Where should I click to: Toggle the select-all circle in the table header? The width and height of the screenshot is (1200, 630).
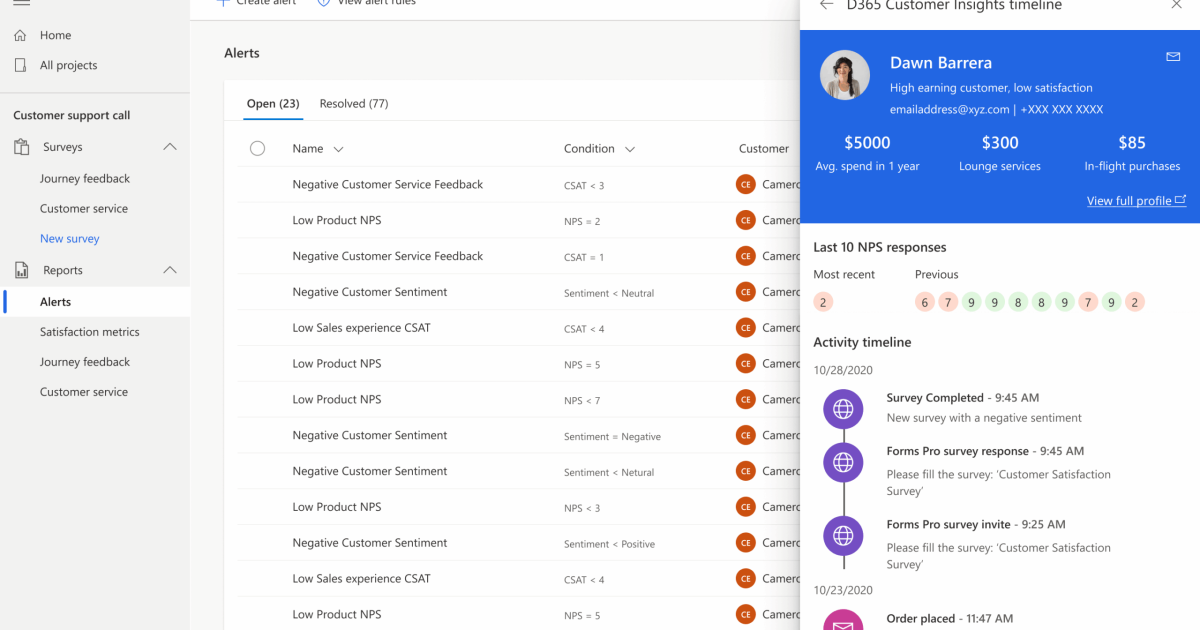257,148
